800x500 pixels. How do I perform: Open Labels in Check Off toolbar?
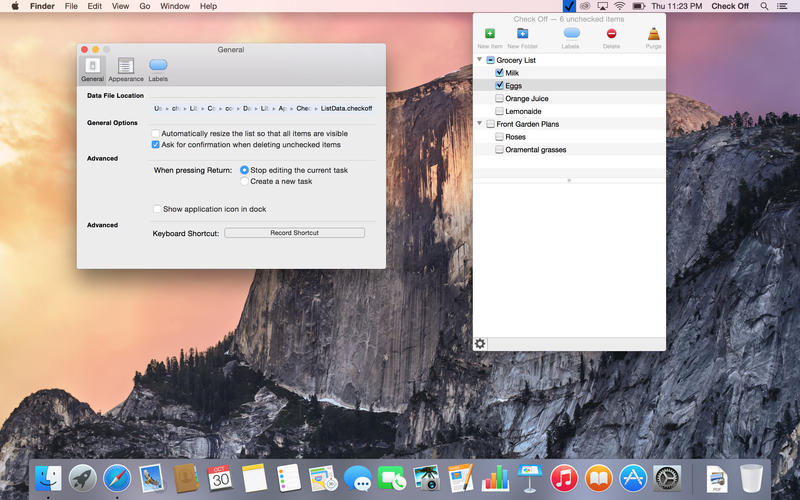(x=571, y=34)
